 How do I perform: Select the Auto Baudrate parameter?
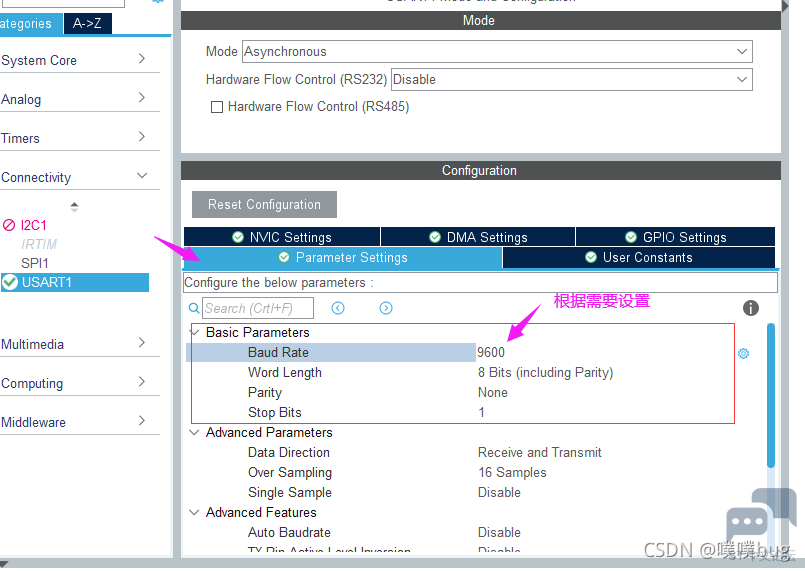pyautogui.click(x=289, y=532)
